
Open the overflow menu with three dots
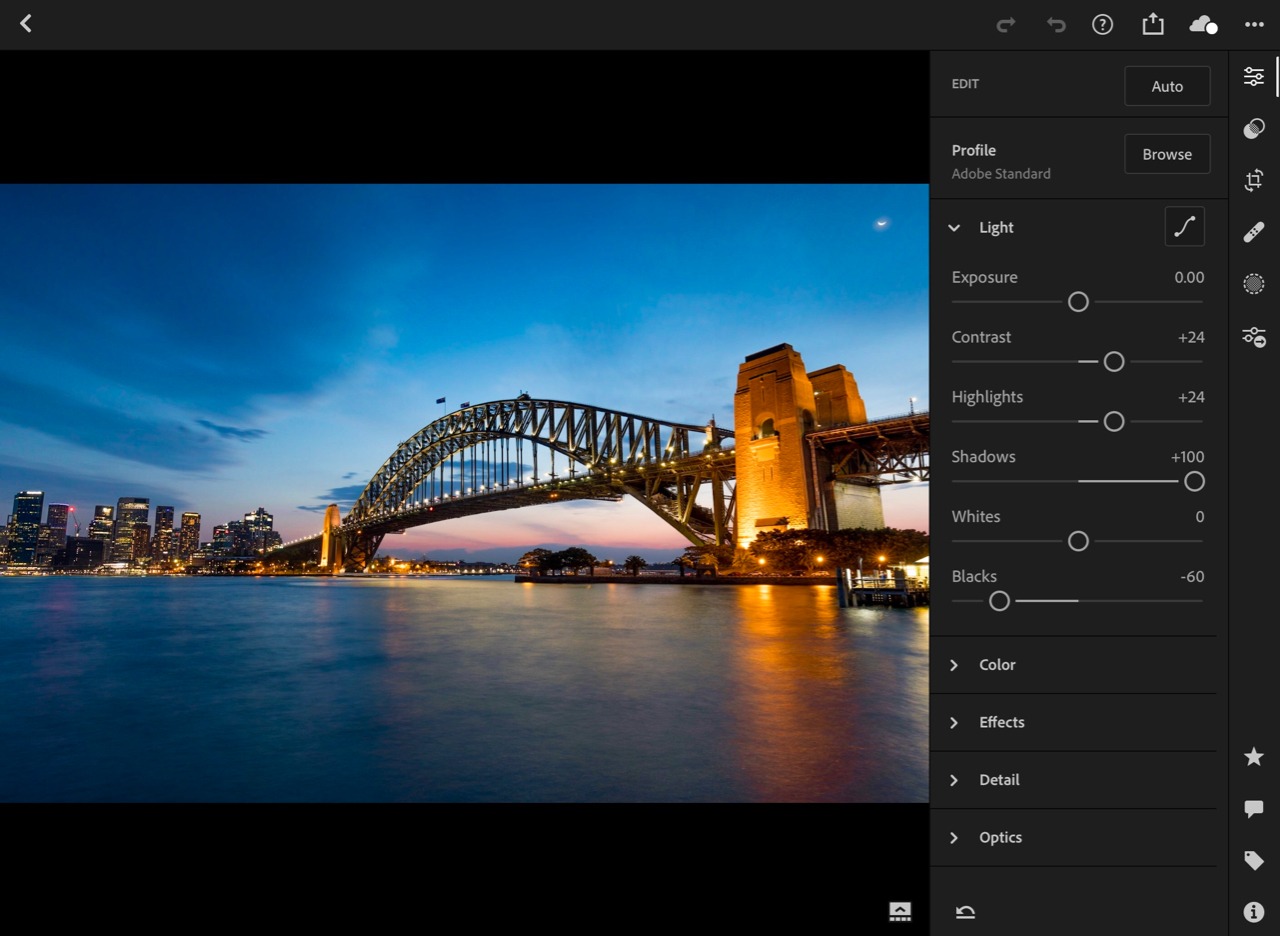point(1254,24)
